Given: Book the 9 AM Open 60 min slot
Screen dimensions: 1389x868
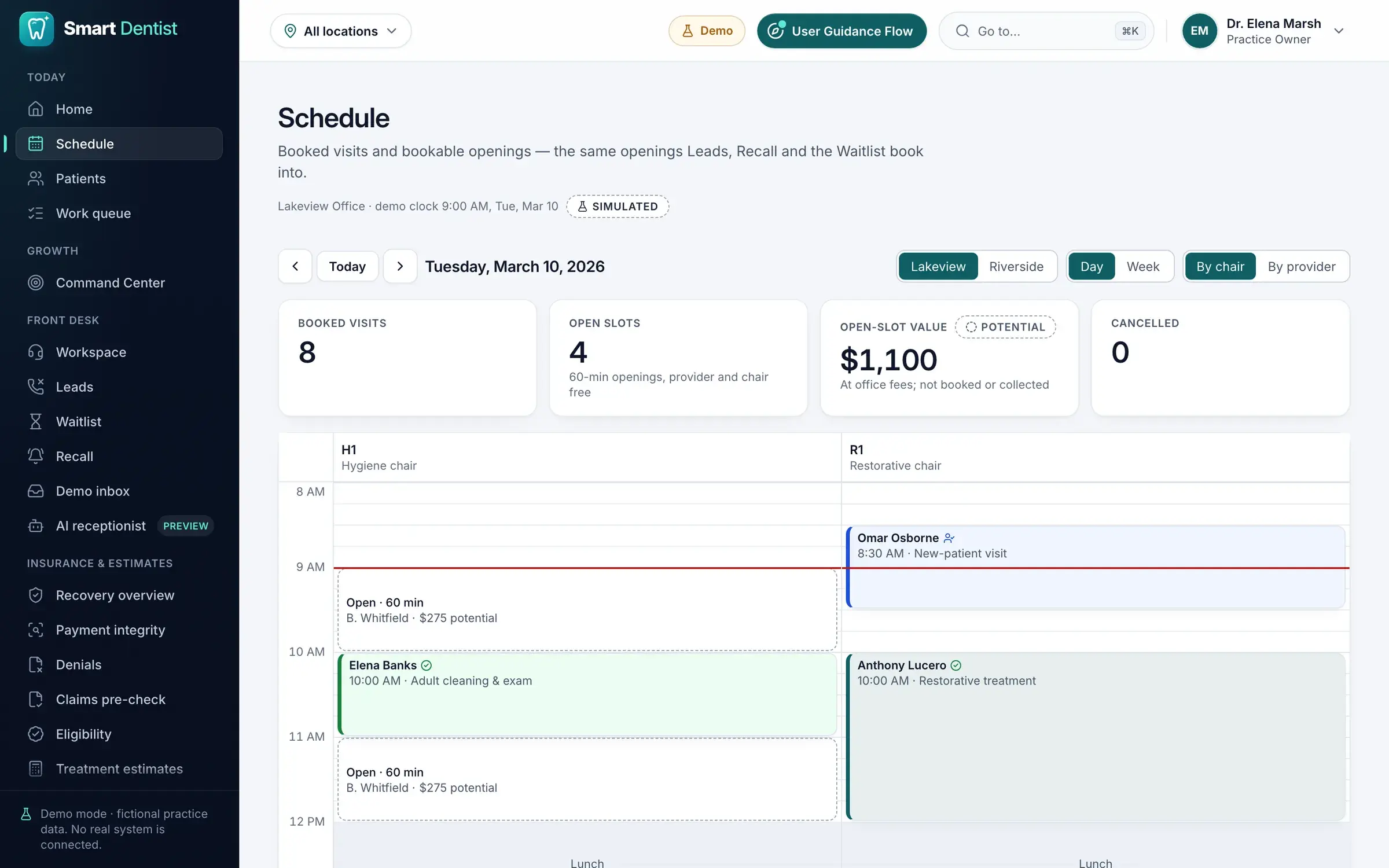Looking at the screenshot, I should pos(587,610).
